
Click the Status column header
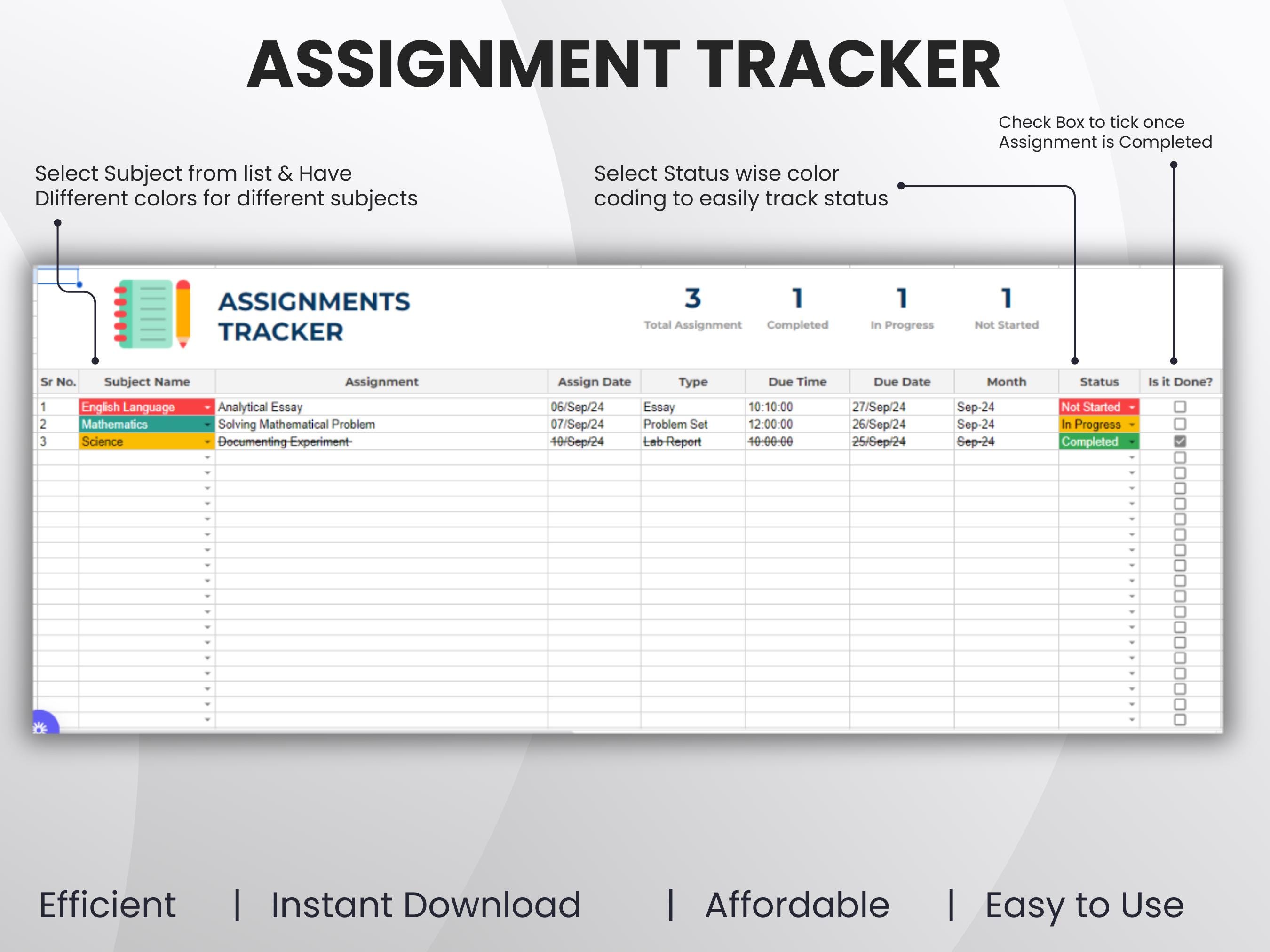[x=1100, y=382]
